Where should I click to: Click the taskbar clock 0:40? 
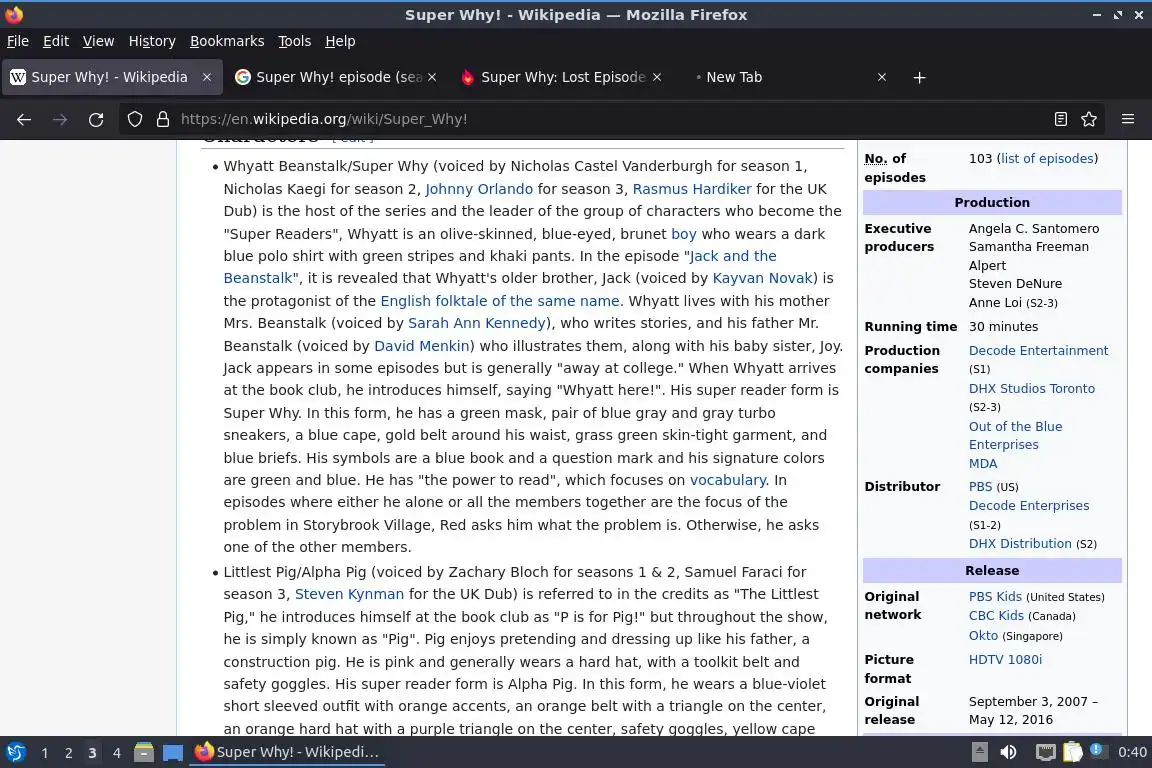click(x=1132, y=752)
